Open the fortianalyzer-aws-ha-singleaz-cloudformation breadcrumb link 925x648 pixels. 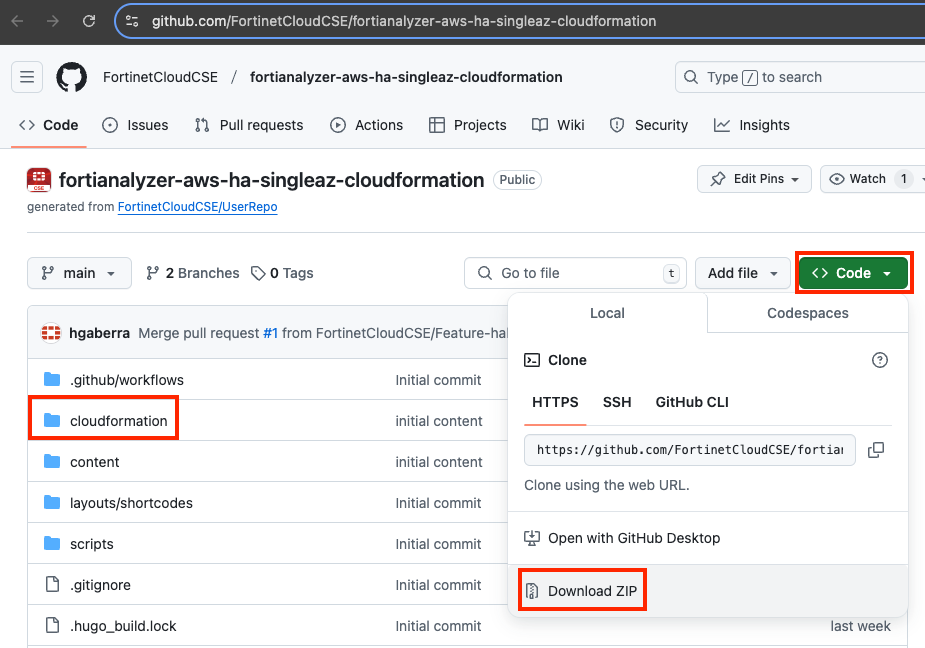pyautogui.click(x=406, y=77)
